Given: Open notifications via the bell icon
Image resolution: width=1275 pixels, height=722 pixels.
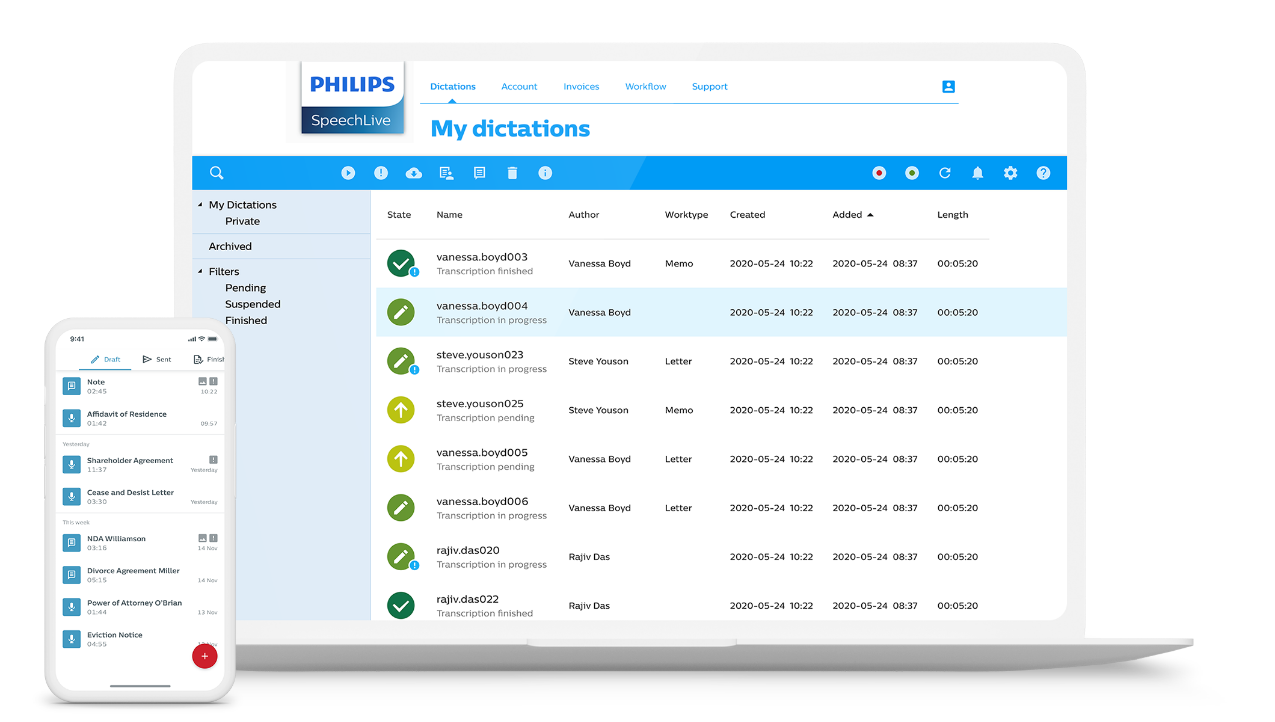Looking at the screenshot, I should pyautogui.click(x=977, y=172).
